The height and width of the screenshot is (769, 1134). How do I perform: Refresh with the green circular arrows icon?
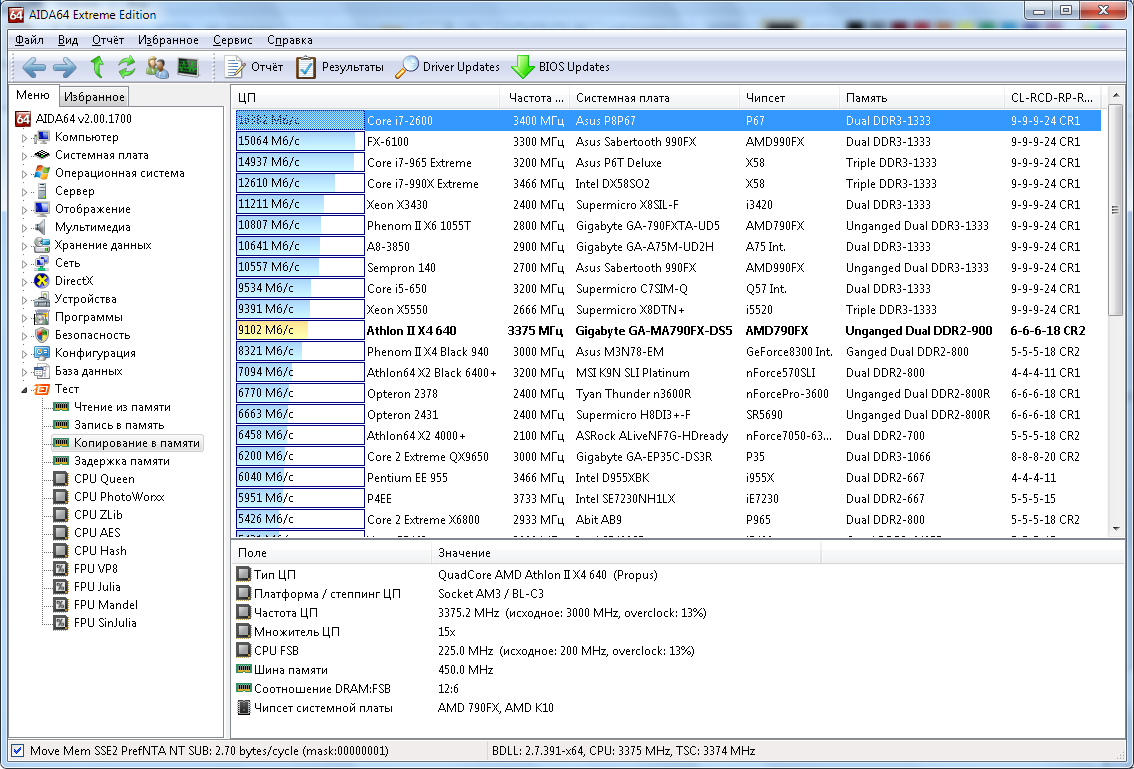127,67
